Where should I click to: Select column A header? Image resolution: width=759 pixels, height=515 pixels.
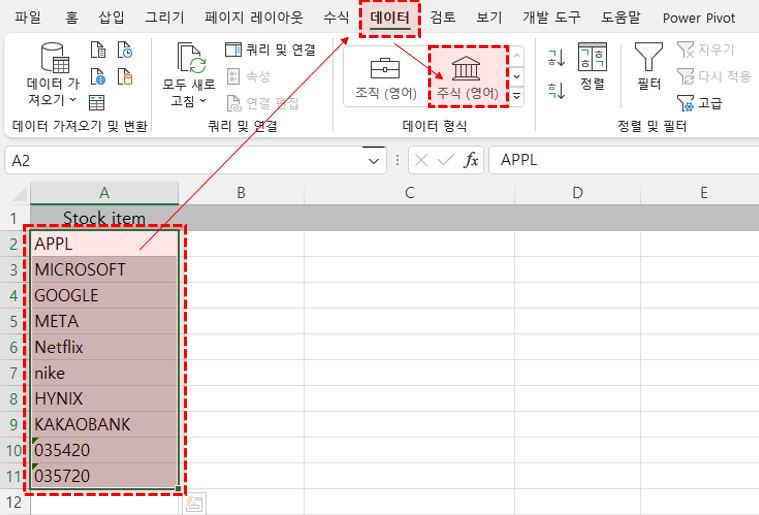[x=104, y=193]
